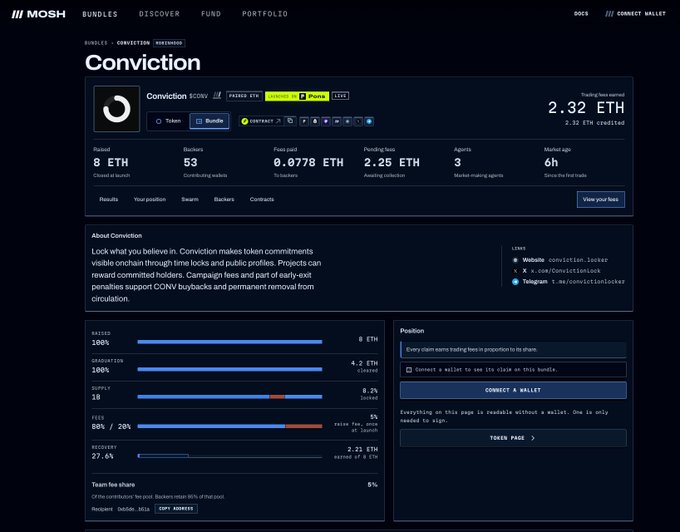Click the 2.32 ETH trading fees value

click(586, 108)
